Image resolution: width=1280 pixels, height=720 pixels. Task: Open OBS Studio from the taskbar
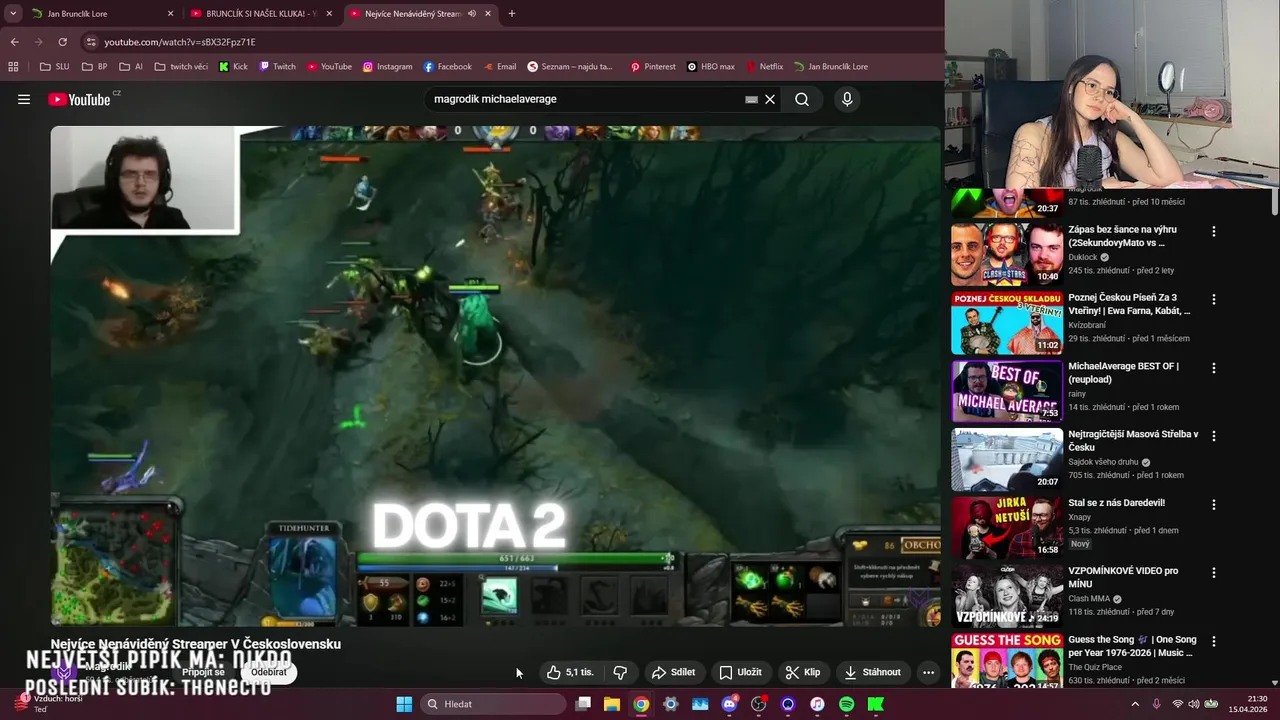coord(759,704)
